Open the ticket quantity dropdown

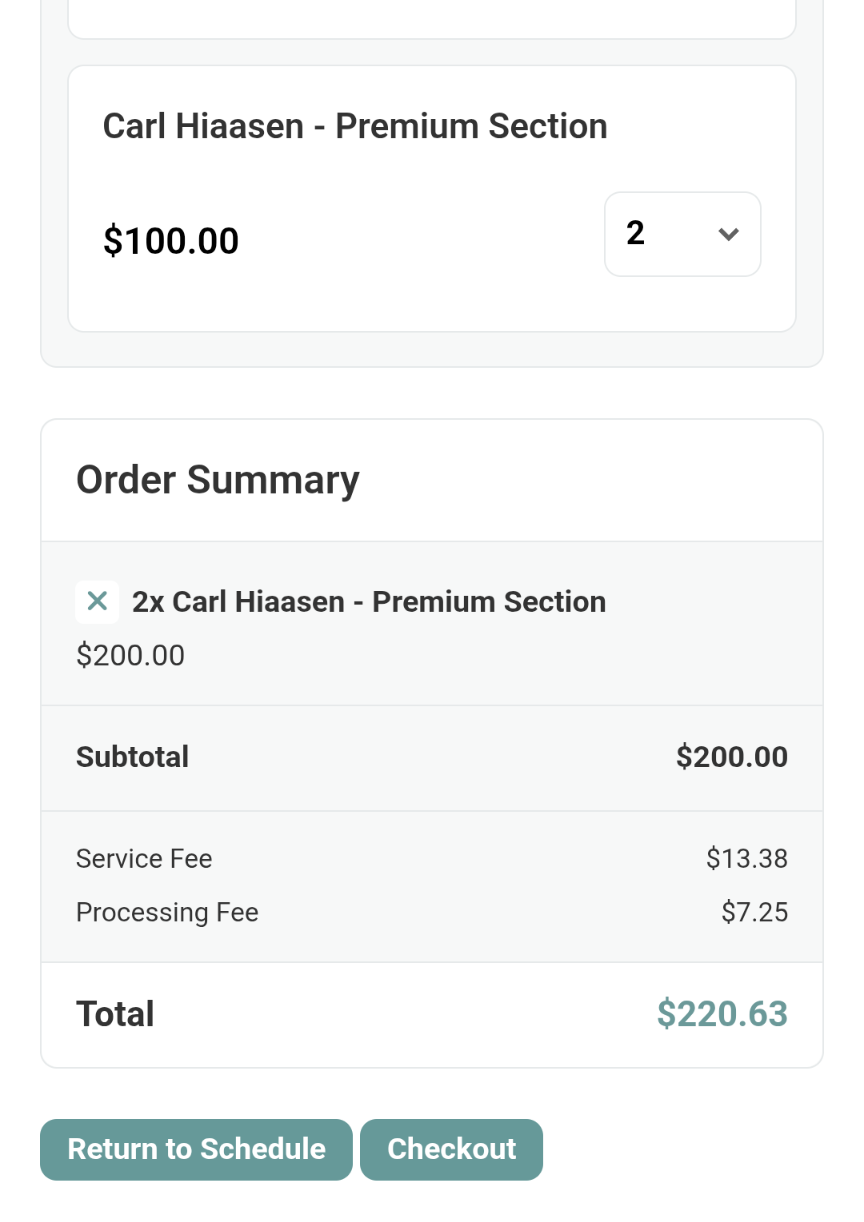click(682, 234)
